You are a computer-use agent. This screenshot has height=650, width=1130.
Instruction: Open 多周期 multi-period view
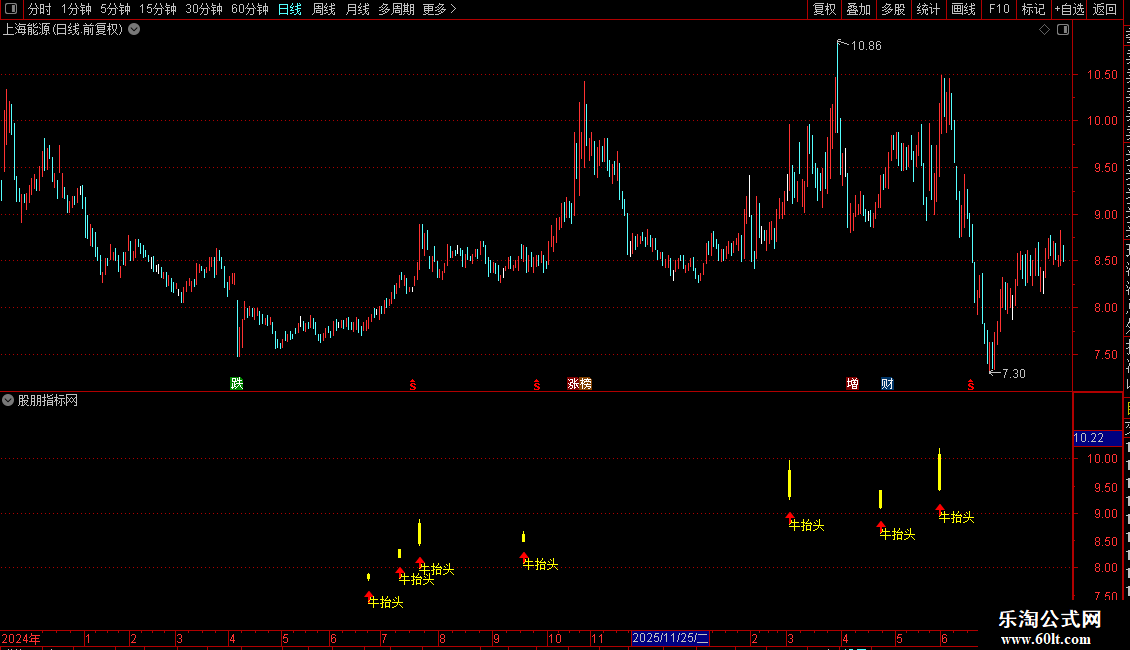(396, 9)
